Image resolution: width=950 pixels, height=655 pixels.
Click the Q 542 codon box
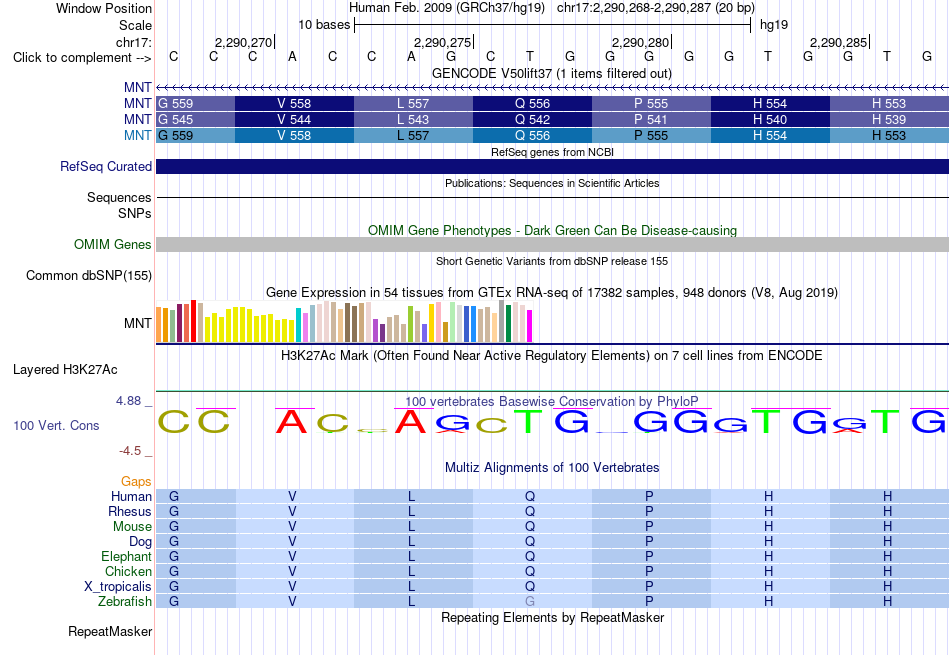click(x=532, y=119)
